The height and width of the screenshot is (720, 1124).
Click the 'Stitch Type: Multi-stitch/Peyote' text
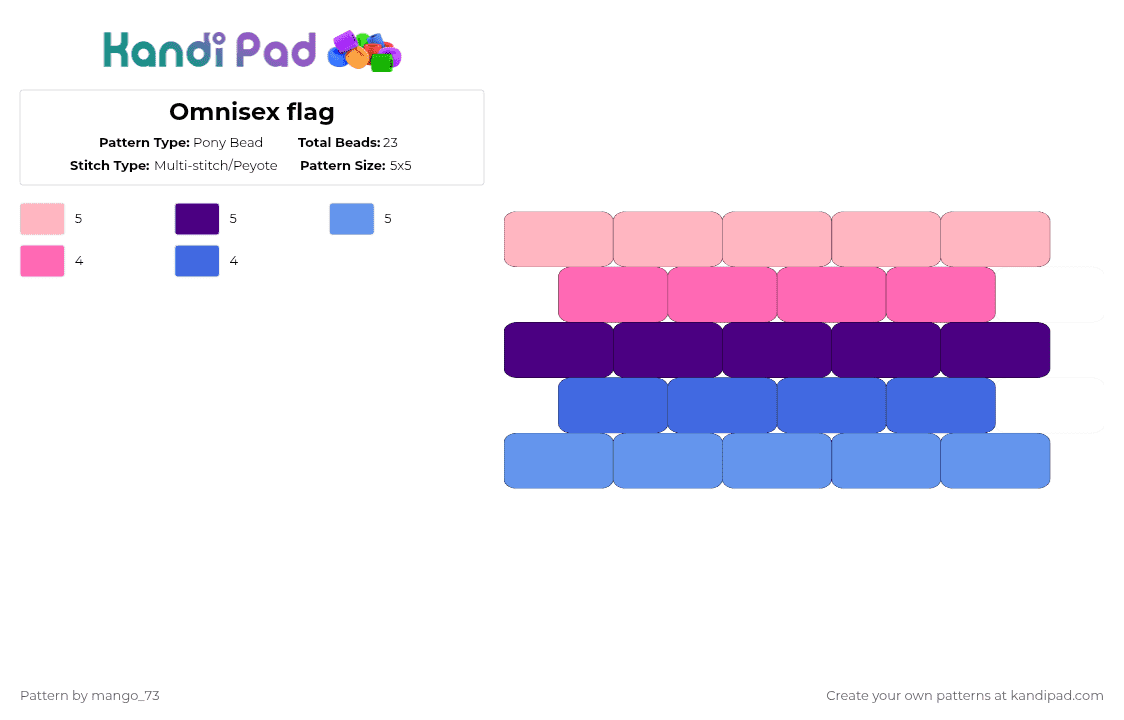(x=173, y=166)
